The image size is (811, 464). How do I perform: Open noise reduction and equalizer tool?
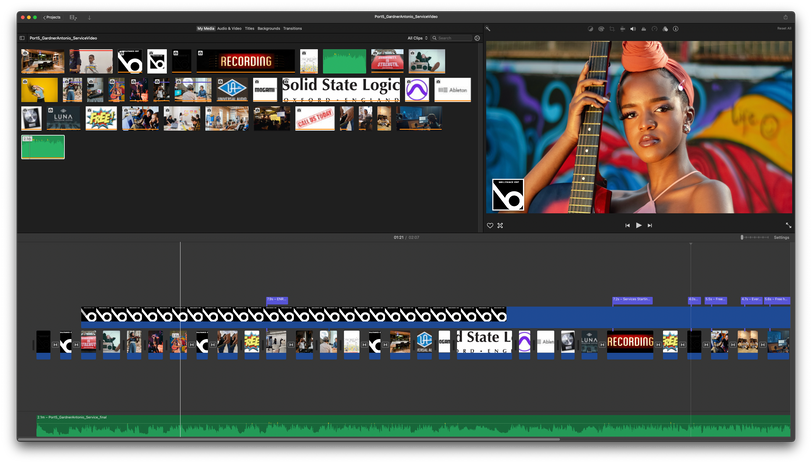tap(643, 29)
